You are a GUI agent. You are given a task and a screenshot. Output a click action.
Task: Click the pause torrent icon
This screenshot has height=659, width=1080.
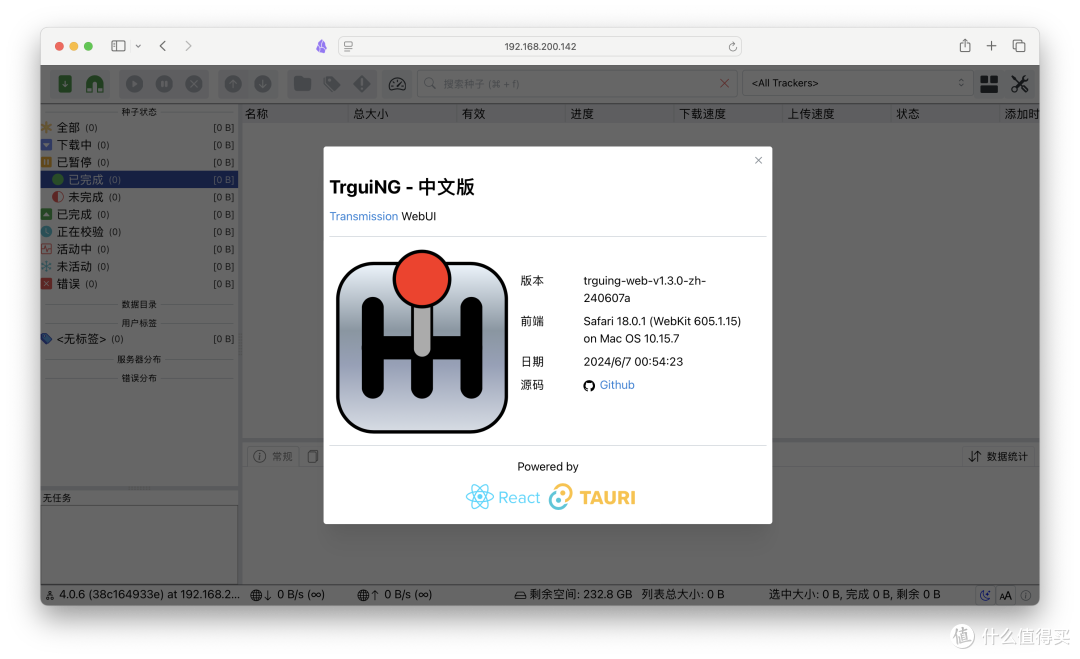[x=164, y=84]
